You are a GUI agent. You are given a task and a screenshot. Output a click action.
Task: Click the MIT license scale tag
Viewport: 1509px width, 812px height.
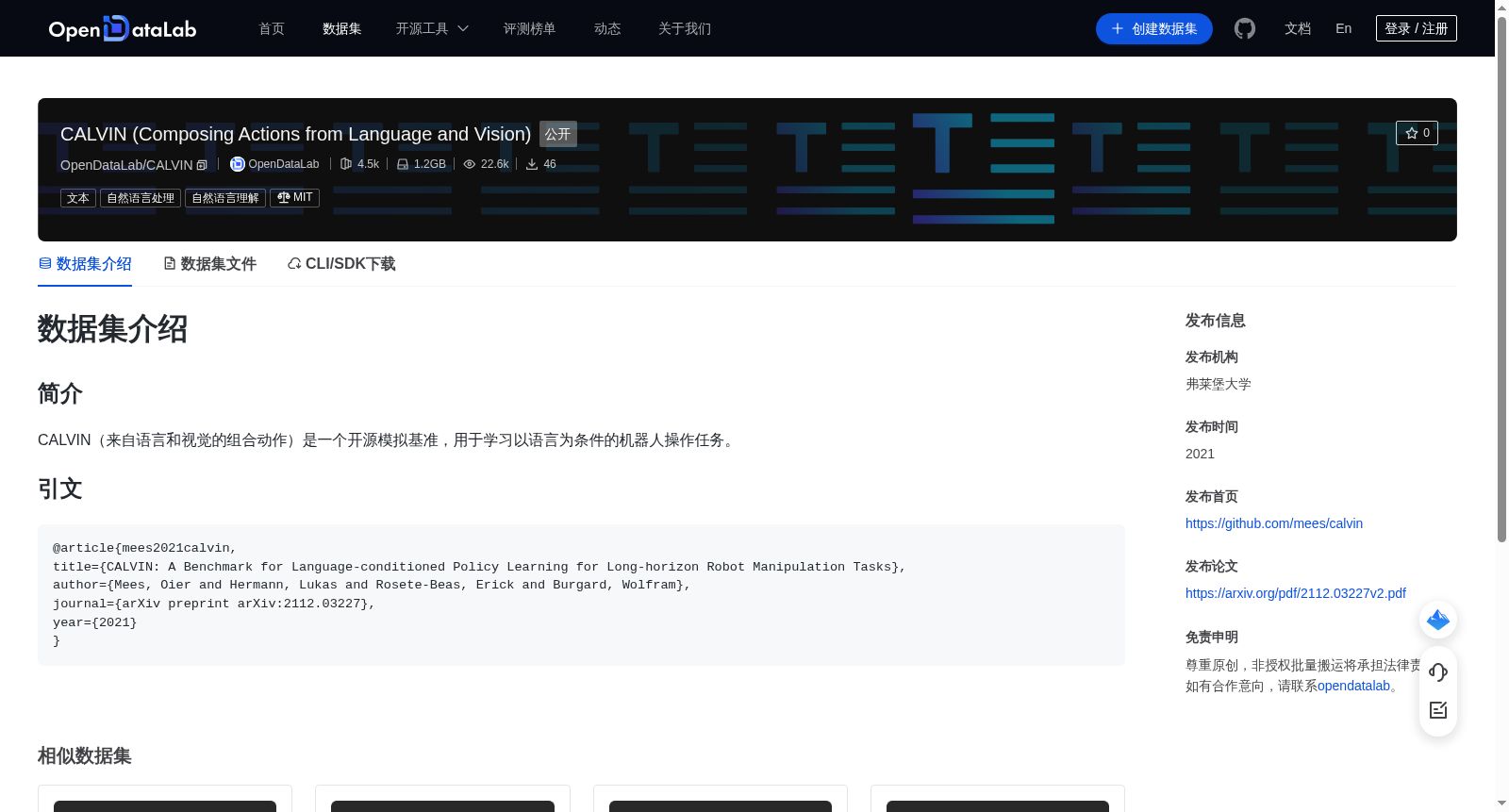294,198
